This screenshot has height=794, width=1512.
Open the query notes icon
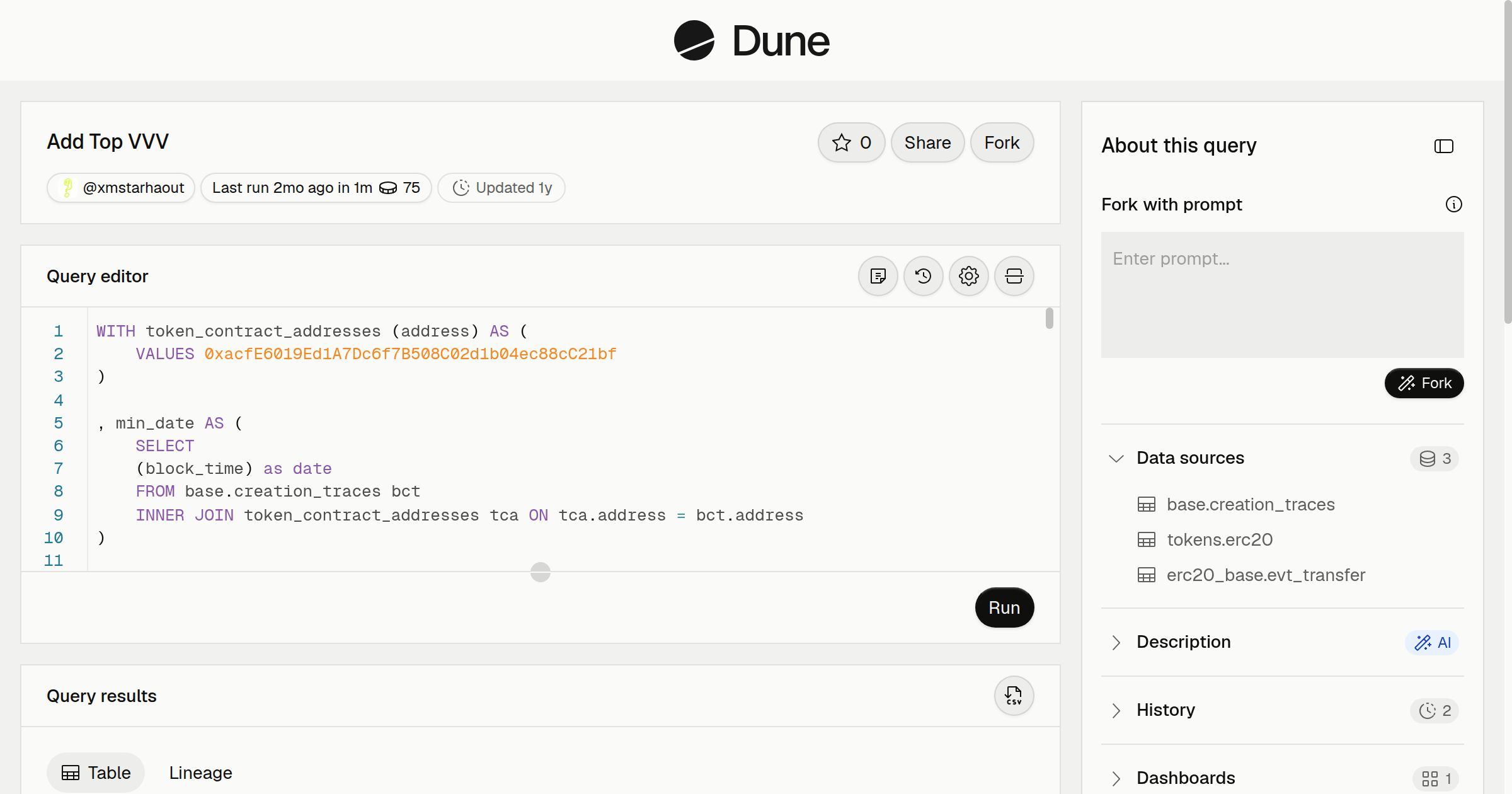(x=878, y=276)
